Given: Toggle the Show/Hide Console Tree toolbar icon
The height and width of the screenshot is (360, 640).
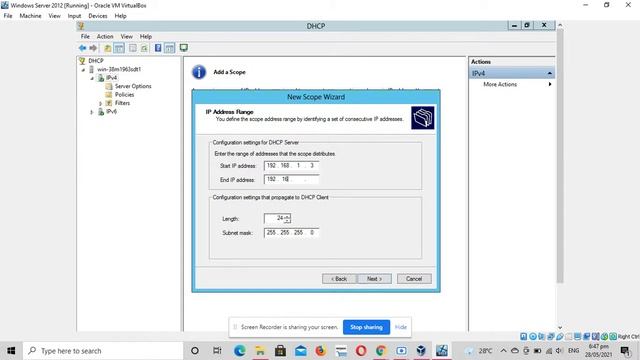Looking at the screenshot, I should [119, 48].
